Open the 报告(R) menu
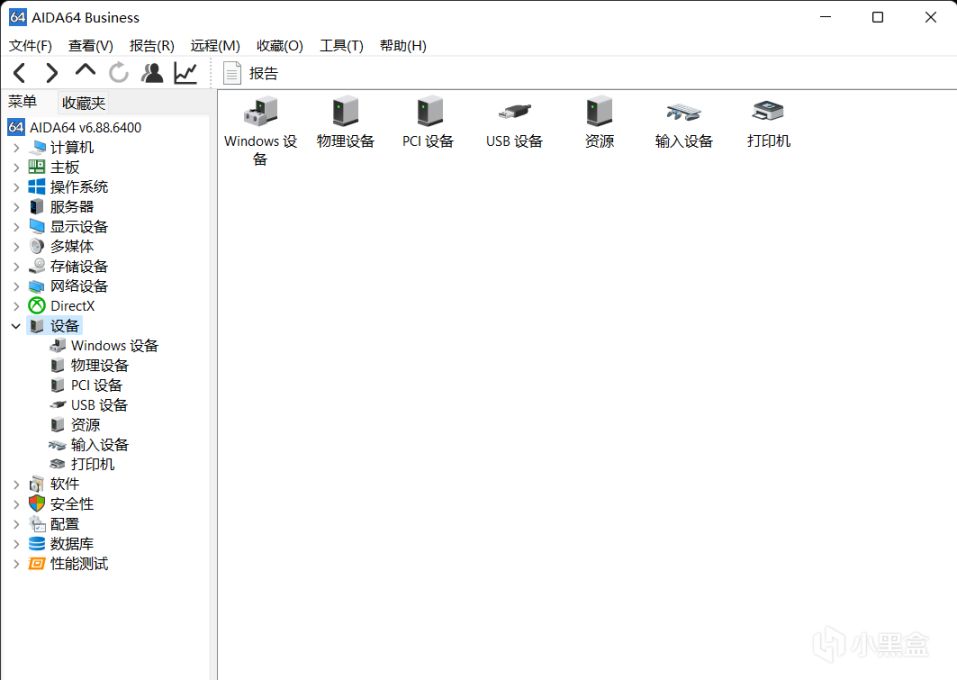 click(152, 46)
